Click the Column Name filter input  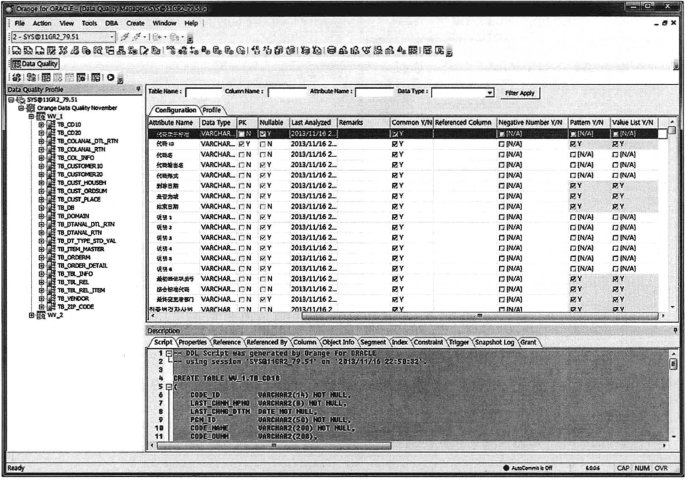(x=287, y=93)
